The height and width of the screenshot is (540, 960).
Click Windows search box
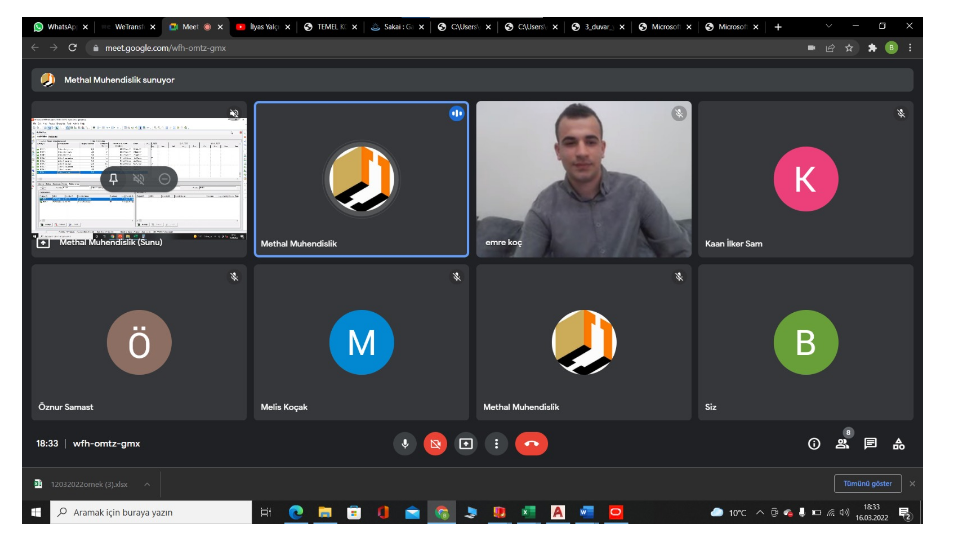[151, 512]
